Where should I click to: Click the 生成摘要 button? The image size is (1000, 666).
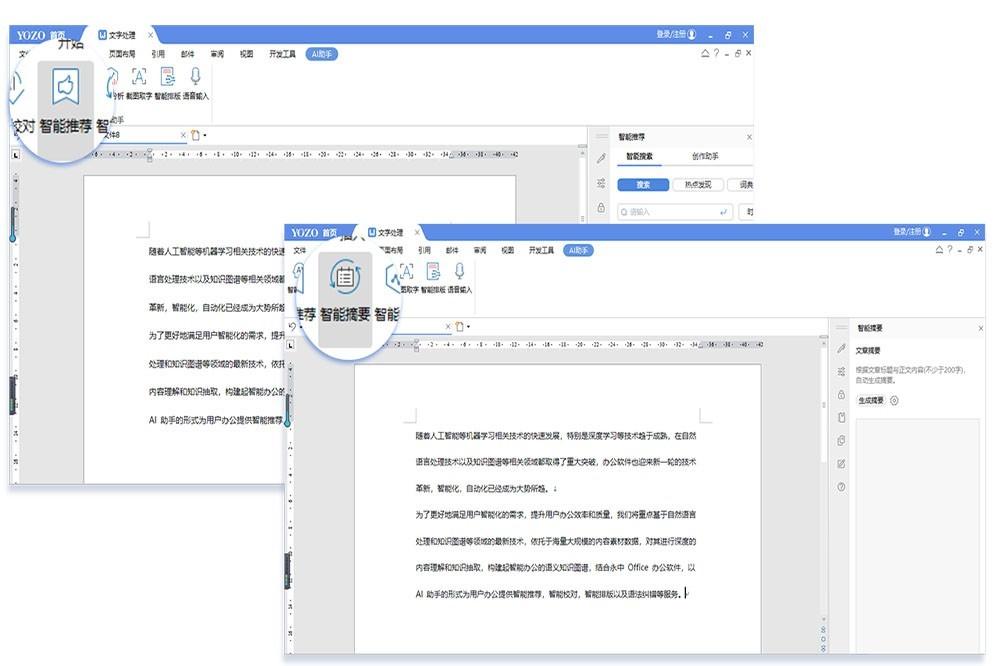point(871,401)
